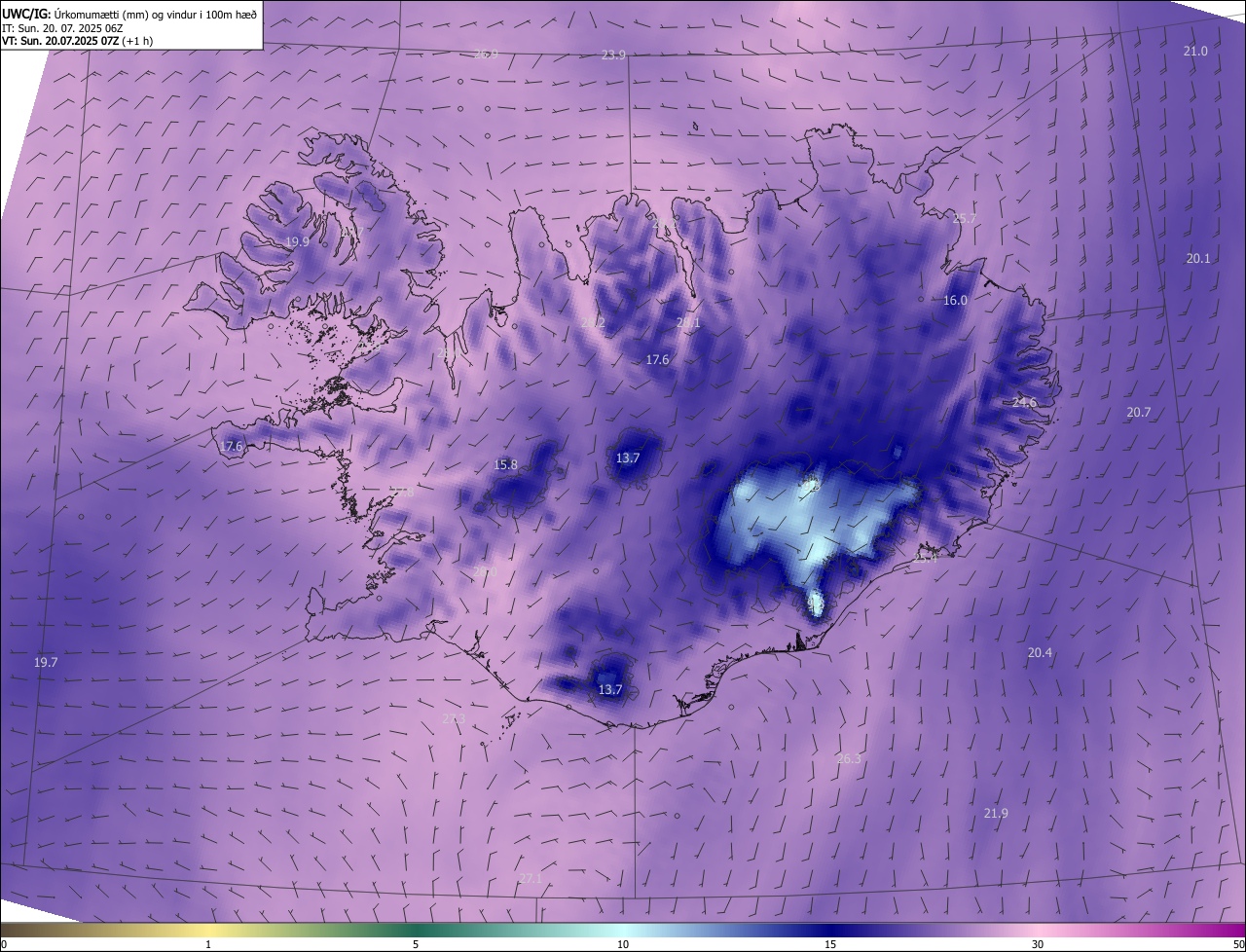The height and width of the screenshot is (952, 1246).
Task: Click the 23.9 value label
Action: click(x=613, y=55)
